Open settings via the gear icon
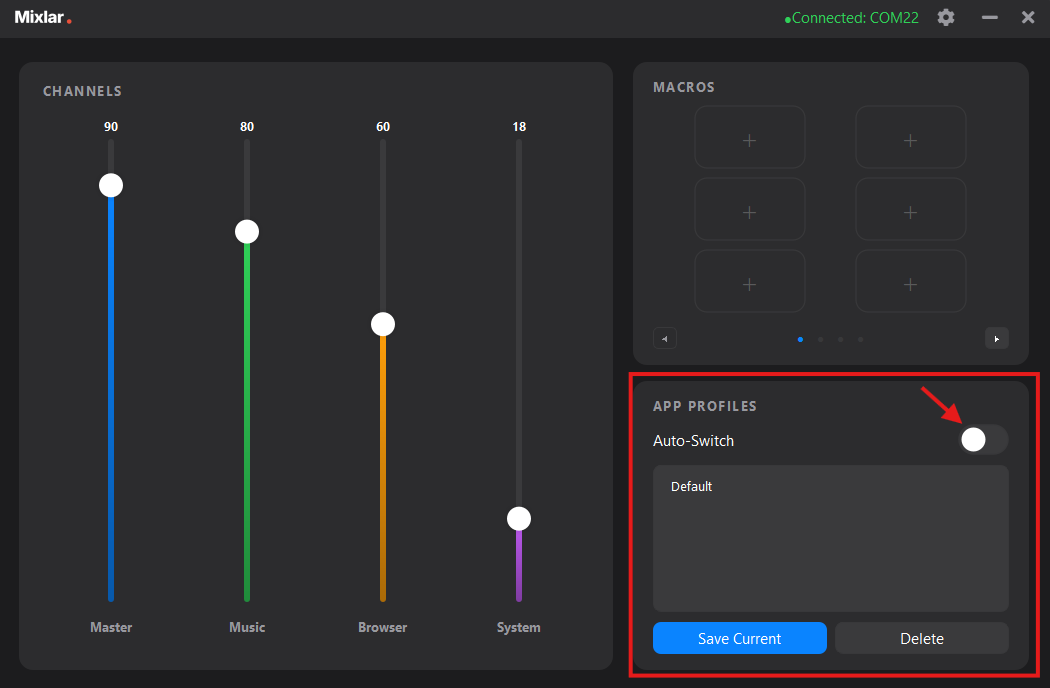1050x688 pixels. coord(945,17)
